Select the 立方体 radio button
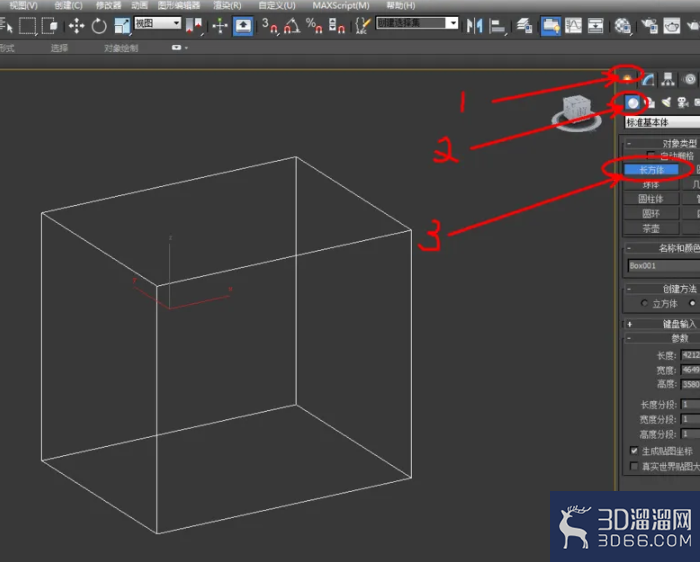700x562 pixels. (x=644, y=303)
